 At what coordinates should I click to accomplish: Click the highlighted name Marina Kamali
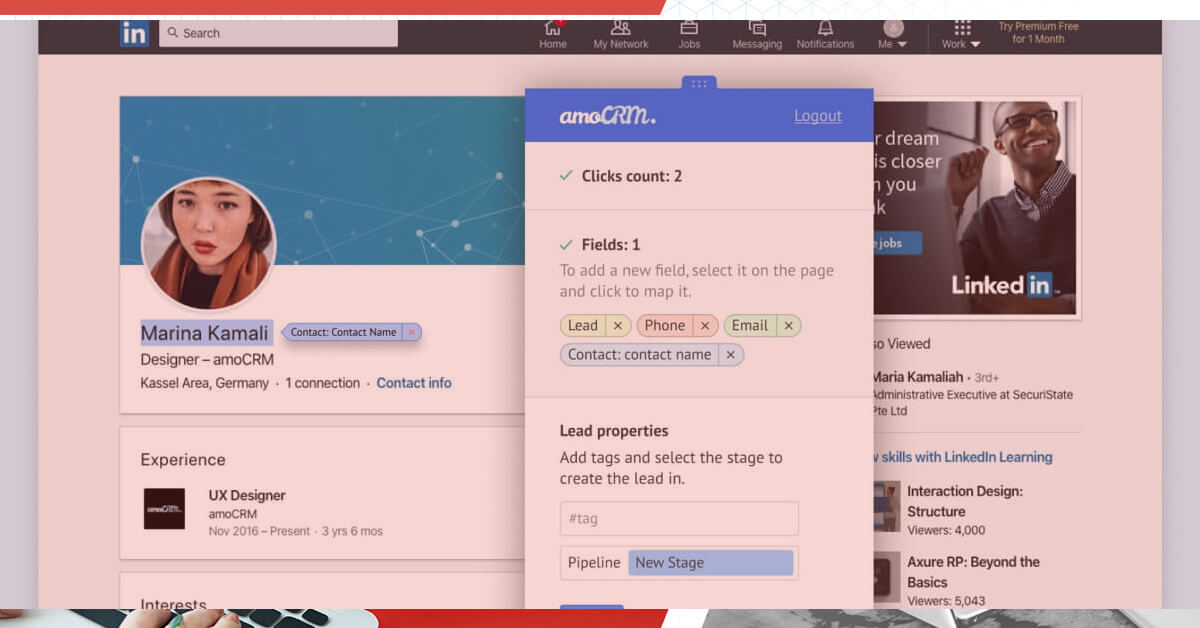coord(206,333)
